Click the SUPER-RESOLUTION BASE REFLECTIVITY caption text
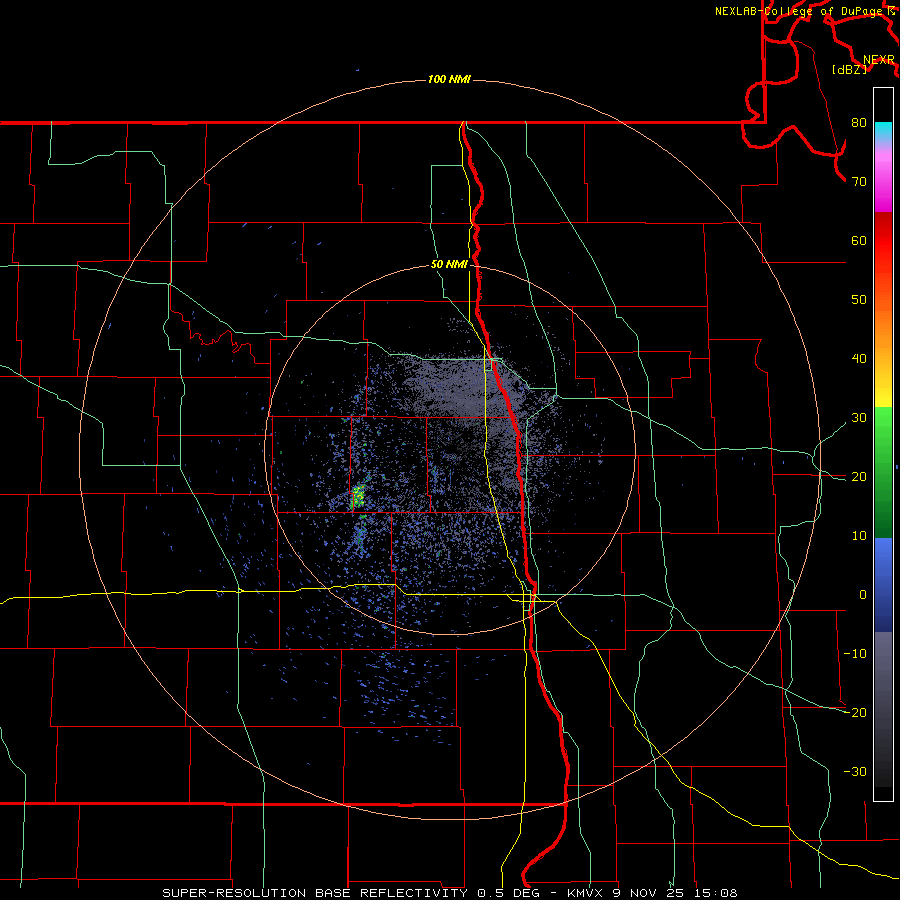This screenshot has width=900, height=900. tap(315, 893)
